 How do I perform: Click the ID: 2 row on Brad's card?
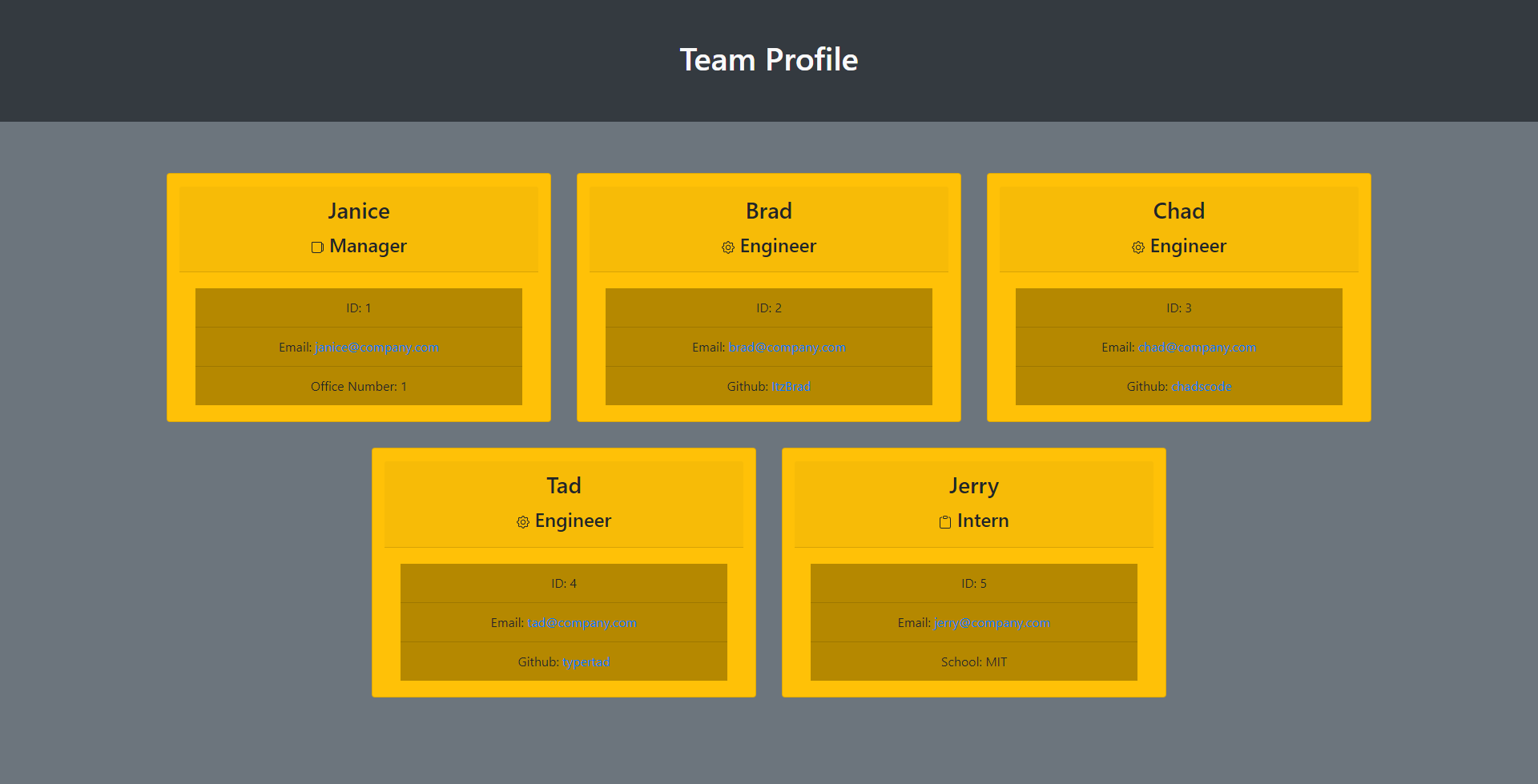point(768,308)
